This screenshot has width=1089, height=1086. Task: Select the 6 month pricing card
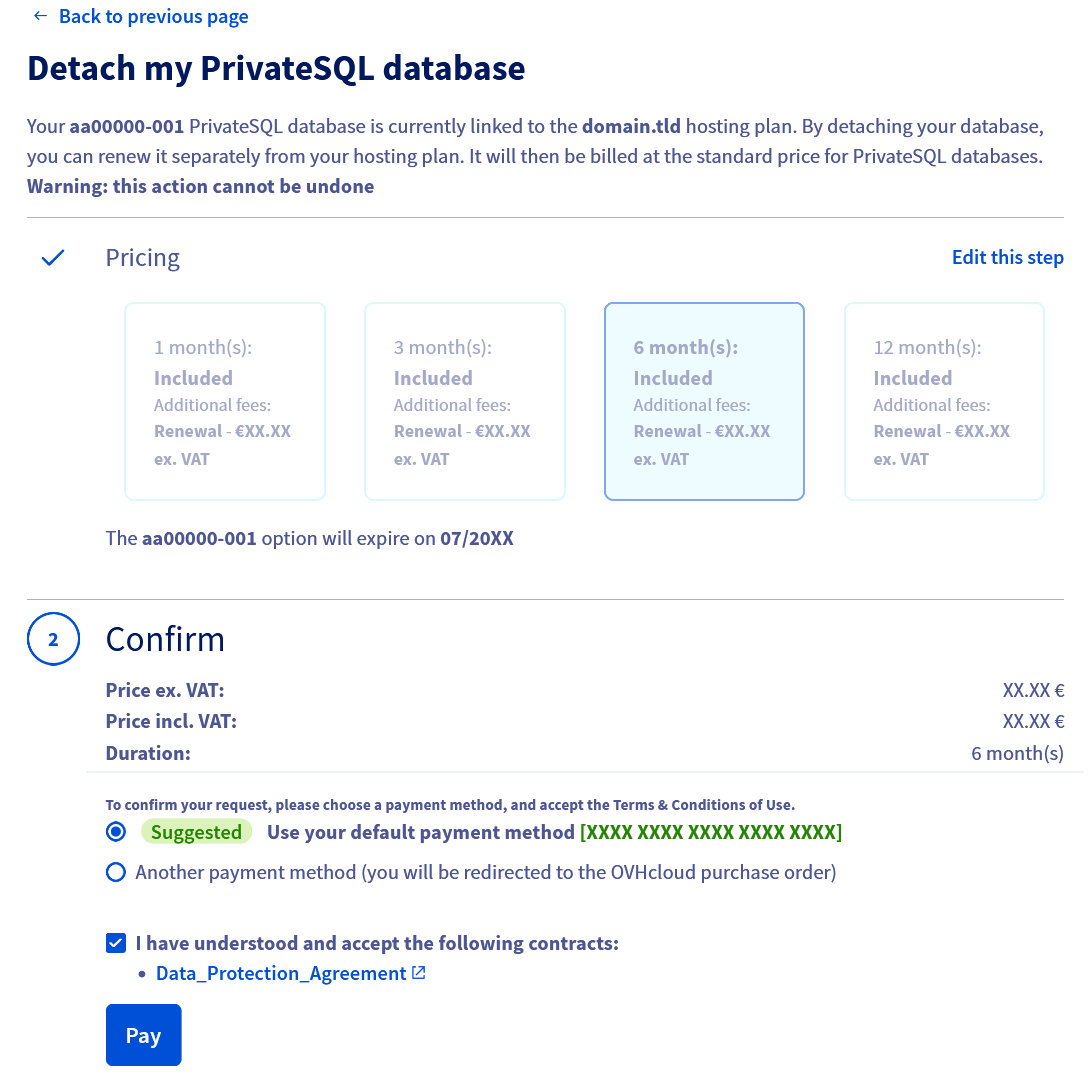[x=704, y=401]
